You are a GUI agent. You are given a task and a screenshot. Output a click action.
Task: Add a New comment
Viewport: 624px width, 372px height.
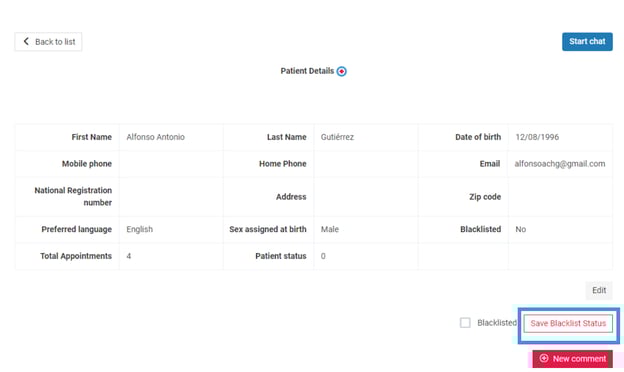(x=572, y=359)
